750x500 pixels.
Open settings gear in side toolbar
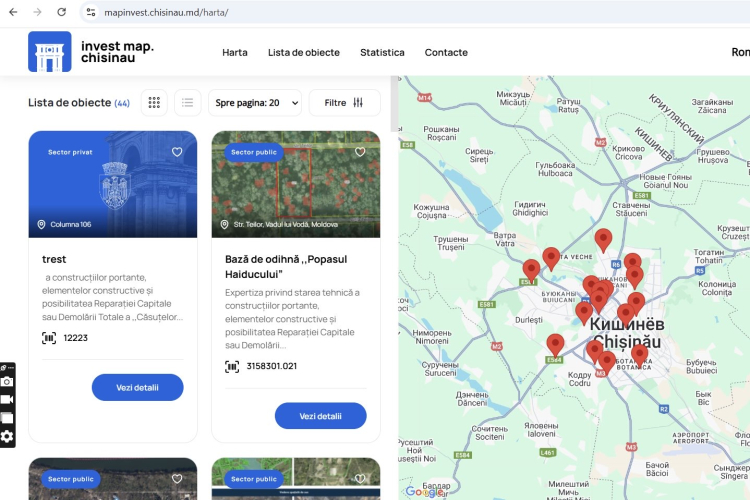tap(7, 436)
